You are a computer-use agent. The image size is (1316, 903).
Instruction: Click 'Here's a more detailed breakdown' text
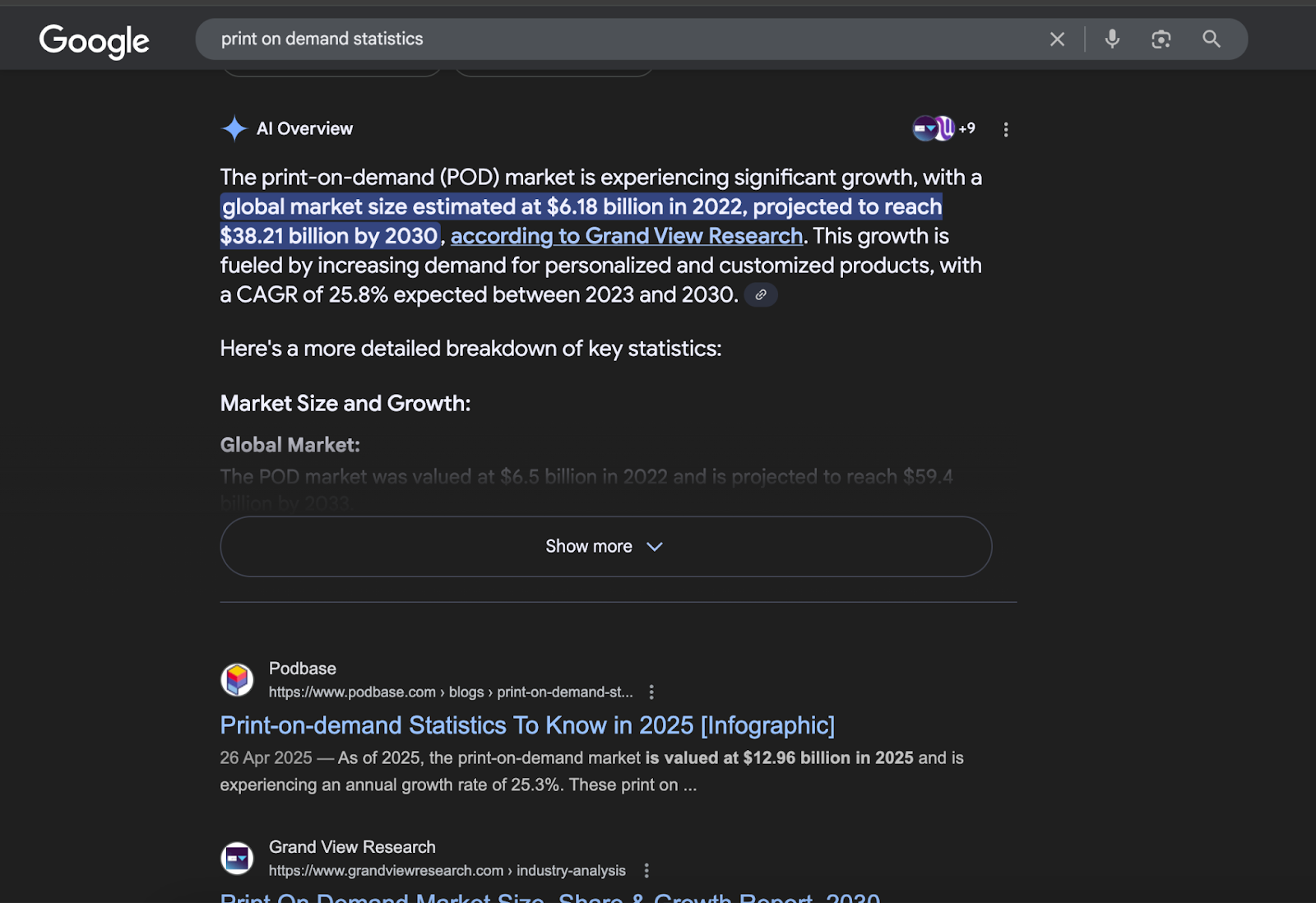coord(470,349)
